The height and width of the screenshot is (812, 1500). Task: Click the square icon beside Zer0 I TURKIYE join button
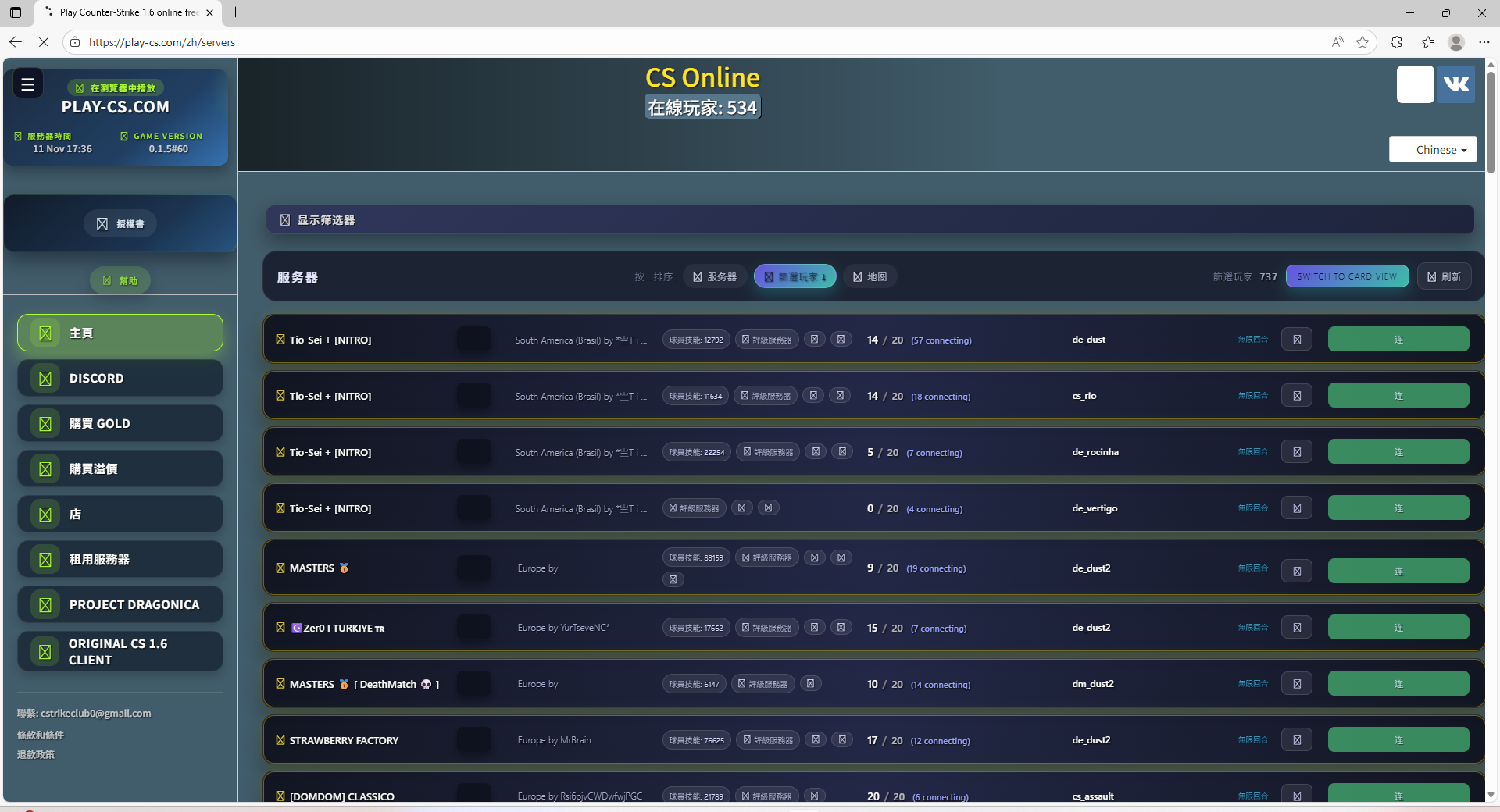pos(1297,628)
